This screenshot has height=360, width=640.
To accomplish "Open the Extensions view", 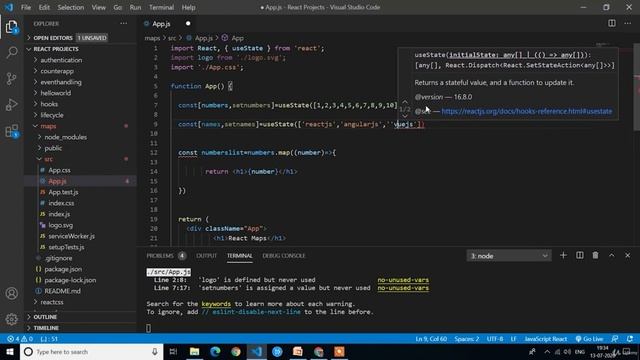I will (x=11, y=131).
